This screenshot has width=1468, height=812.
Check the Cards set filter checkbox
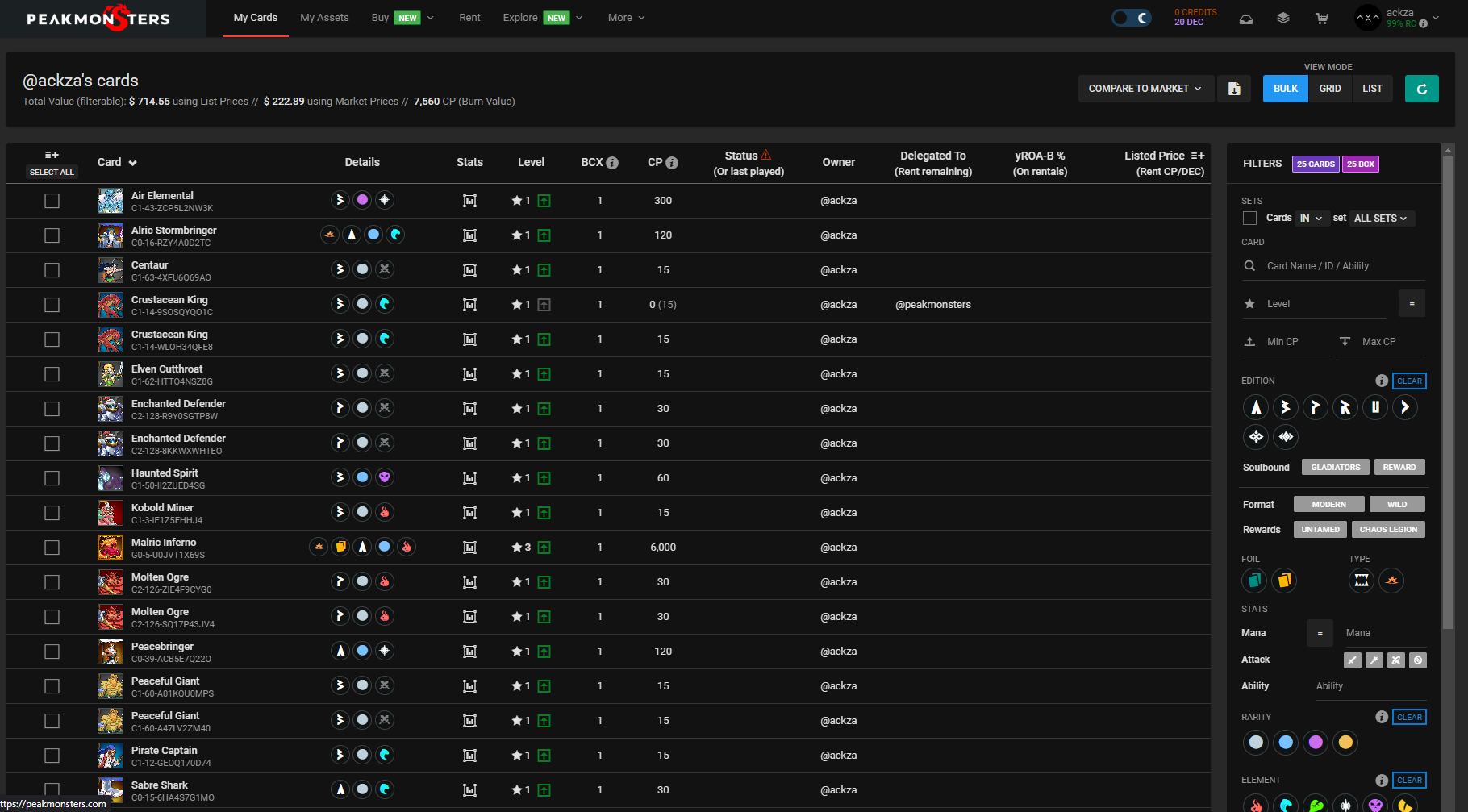[1250, 219]
